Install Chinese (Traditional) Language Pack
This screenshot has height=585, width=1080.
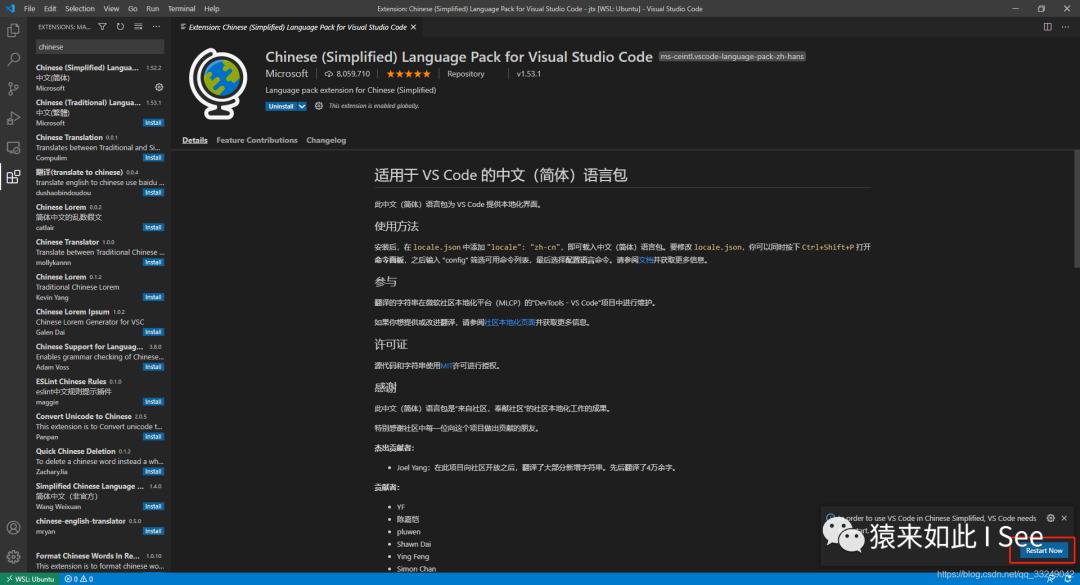click(153, 123)
